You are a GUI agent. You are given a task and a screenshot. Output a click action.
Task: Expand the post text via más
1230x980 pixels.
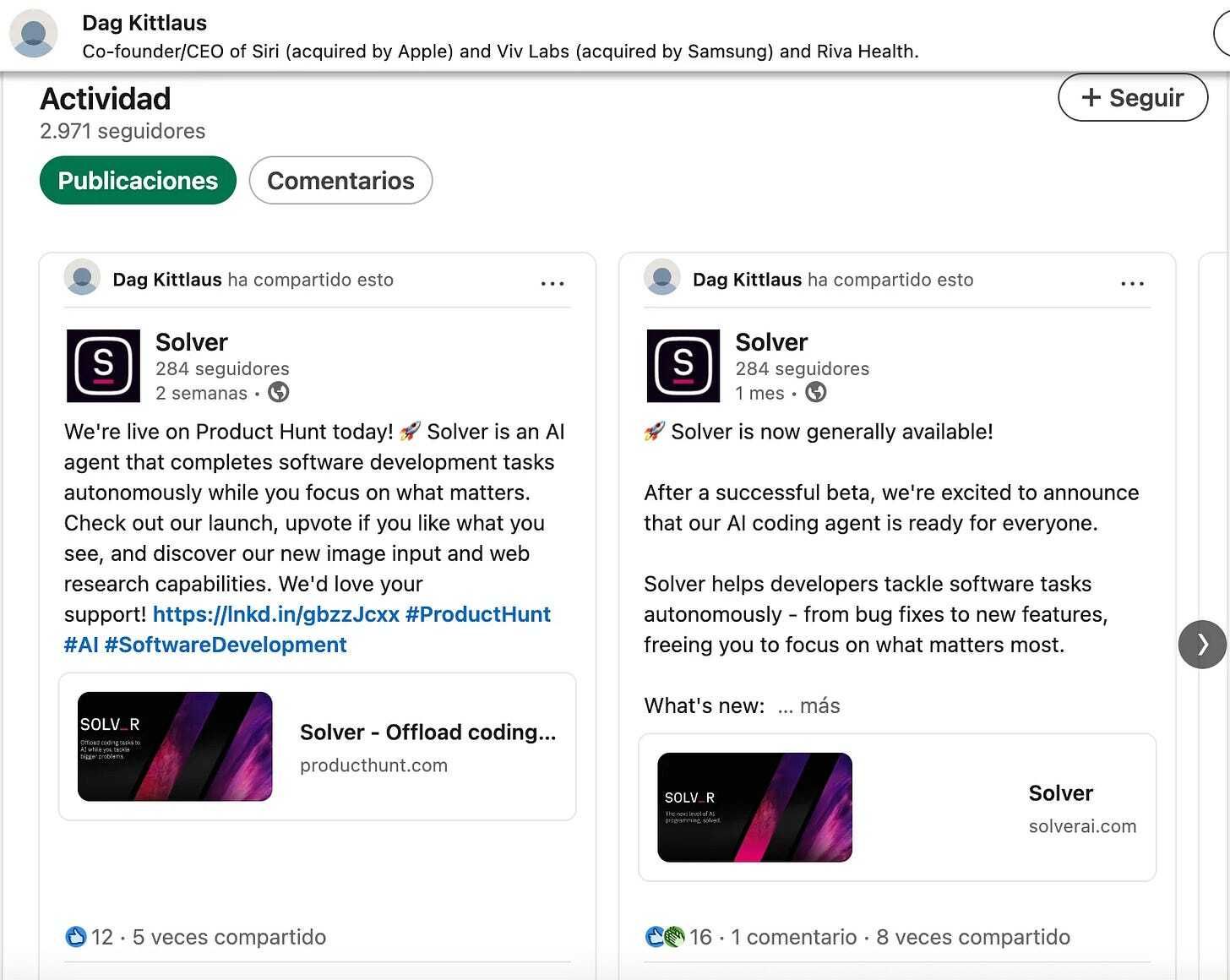pyautogui.click(x=819, y=705)
